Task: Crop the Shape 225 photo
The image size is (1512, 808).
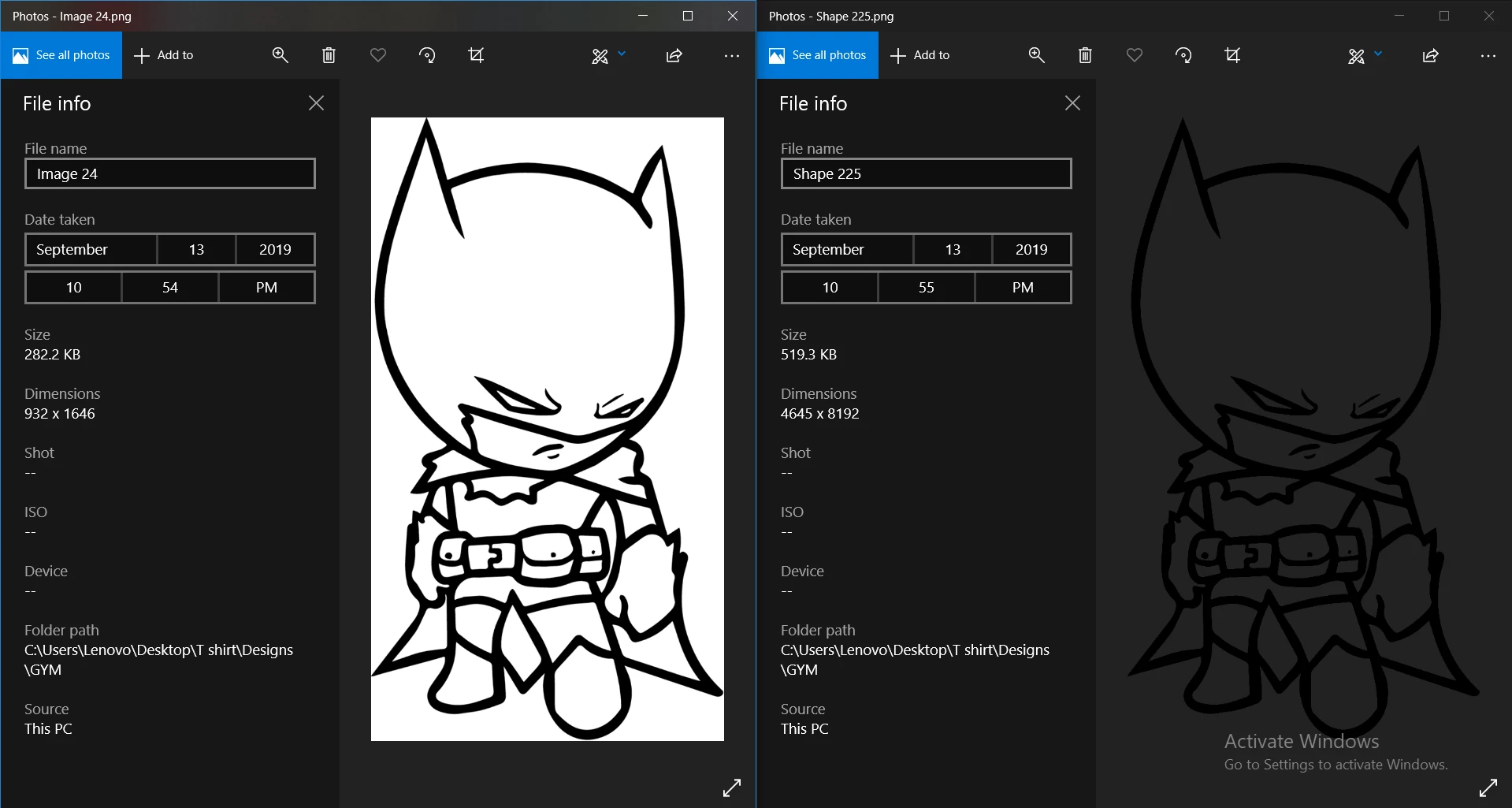Action: click(x=1232, y=55)
